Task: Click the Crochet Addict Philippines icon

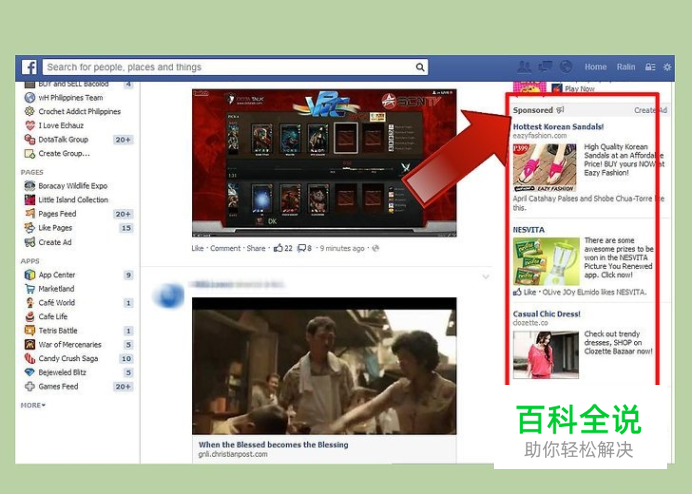Action: point(30,111)
